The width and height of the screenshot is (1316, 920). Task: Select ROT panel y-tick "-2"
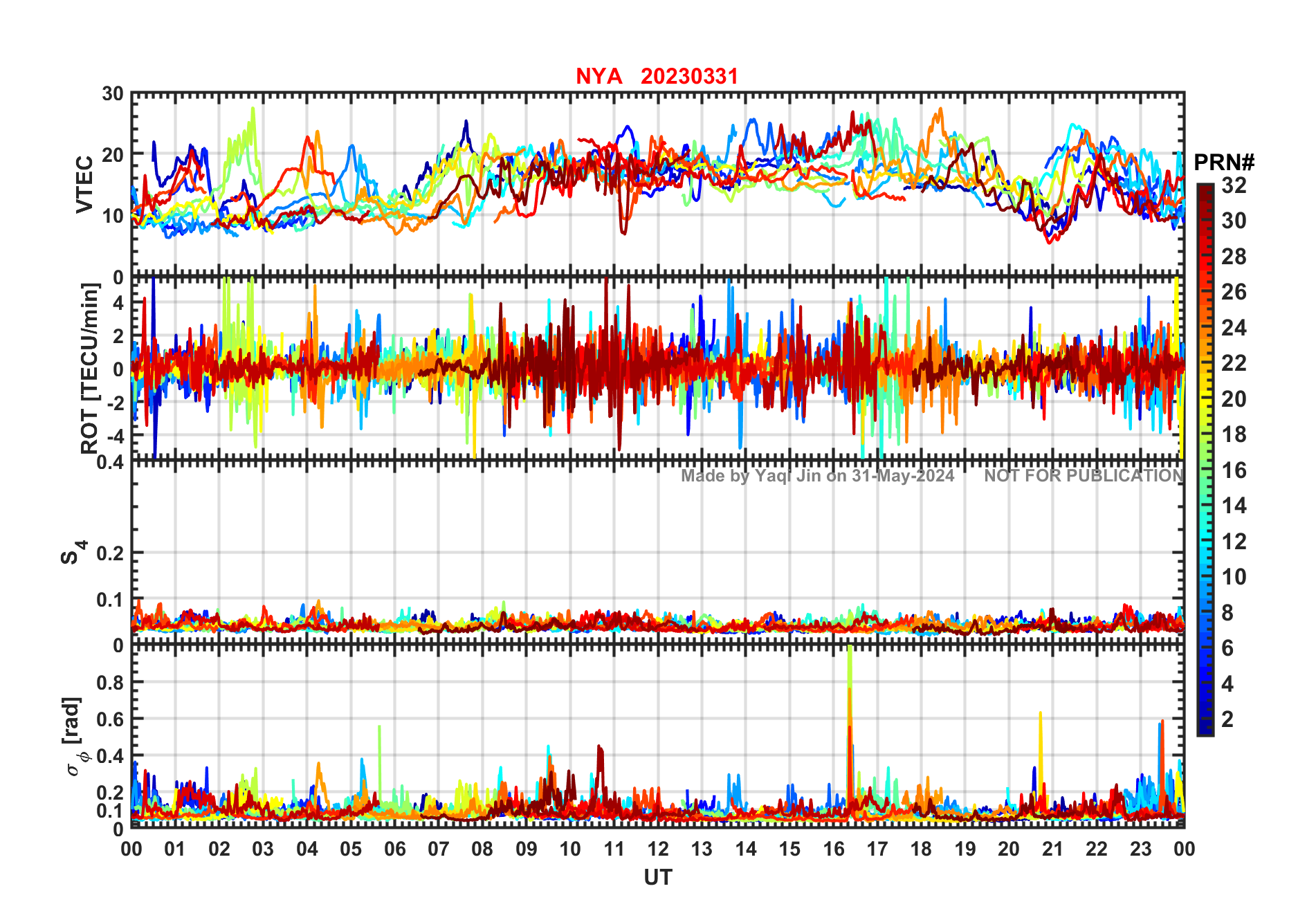[x=114, y=403]
